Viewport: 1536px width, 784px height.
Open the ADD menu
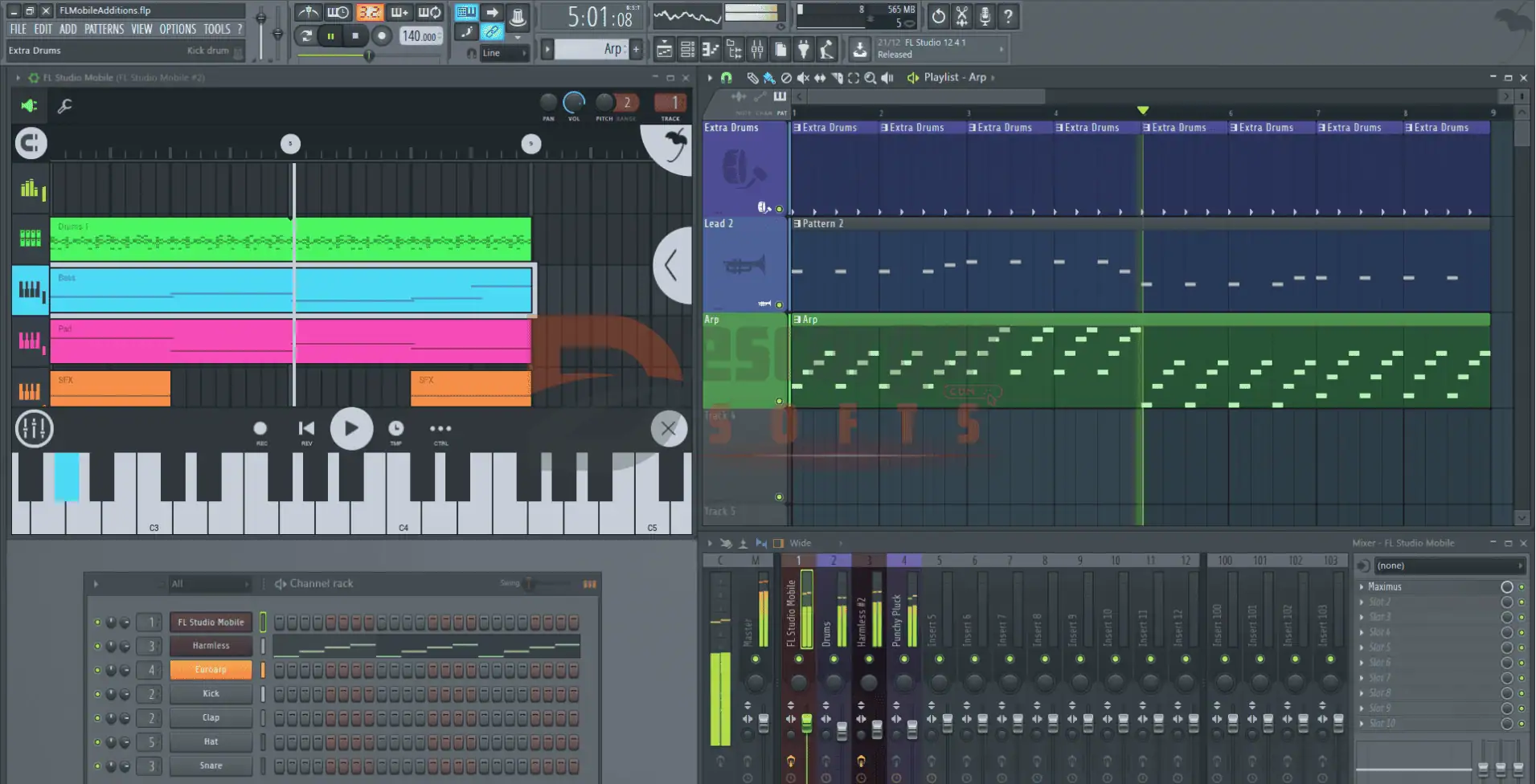(68, 29)
